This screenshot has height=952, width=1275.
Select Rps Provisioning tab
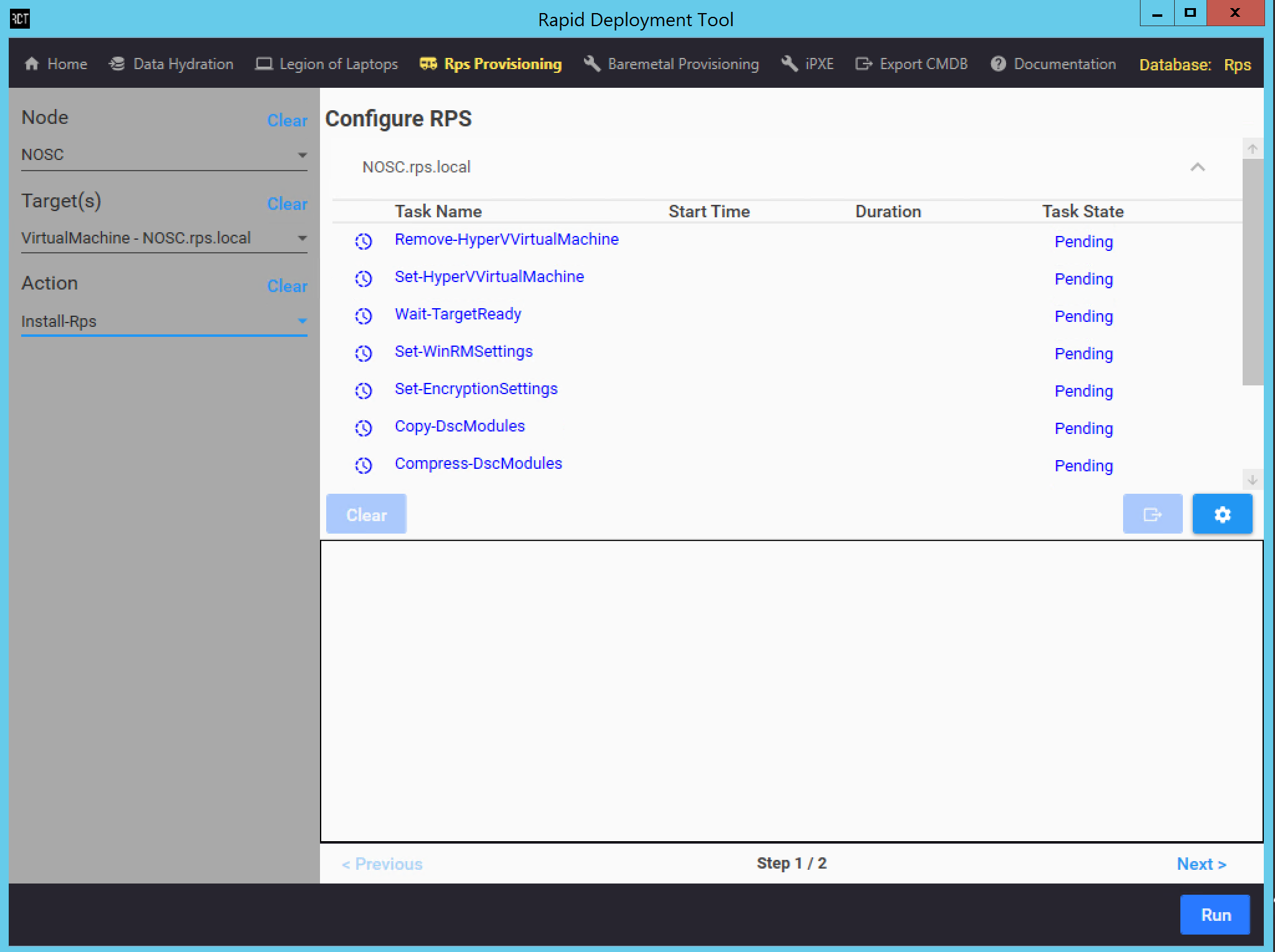point(491,64)
